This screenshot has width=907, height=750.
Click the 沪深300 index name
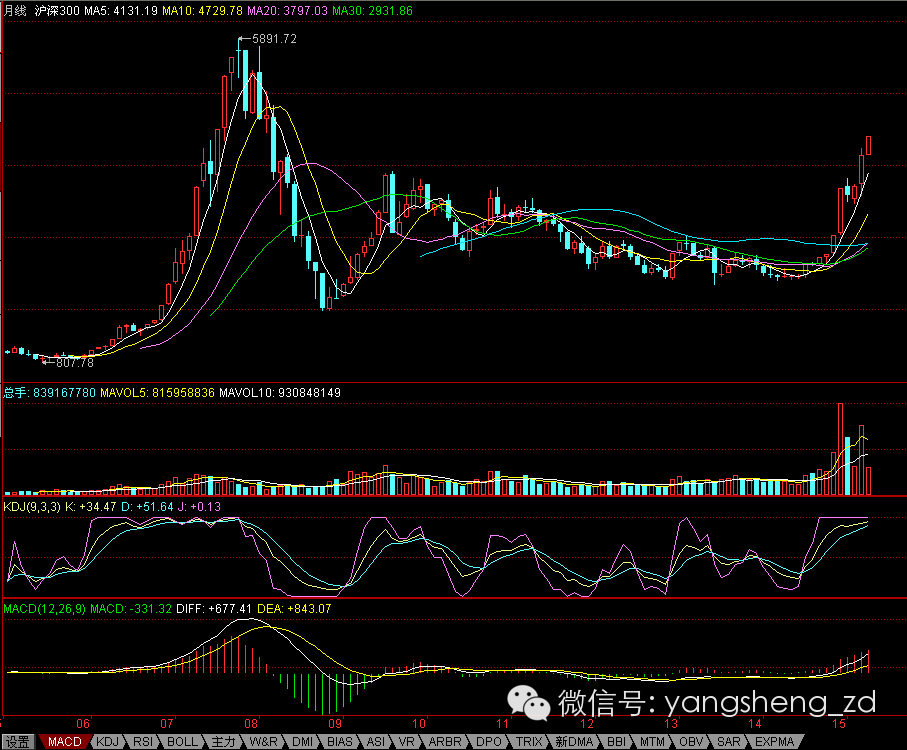click(x=57, y=10)
